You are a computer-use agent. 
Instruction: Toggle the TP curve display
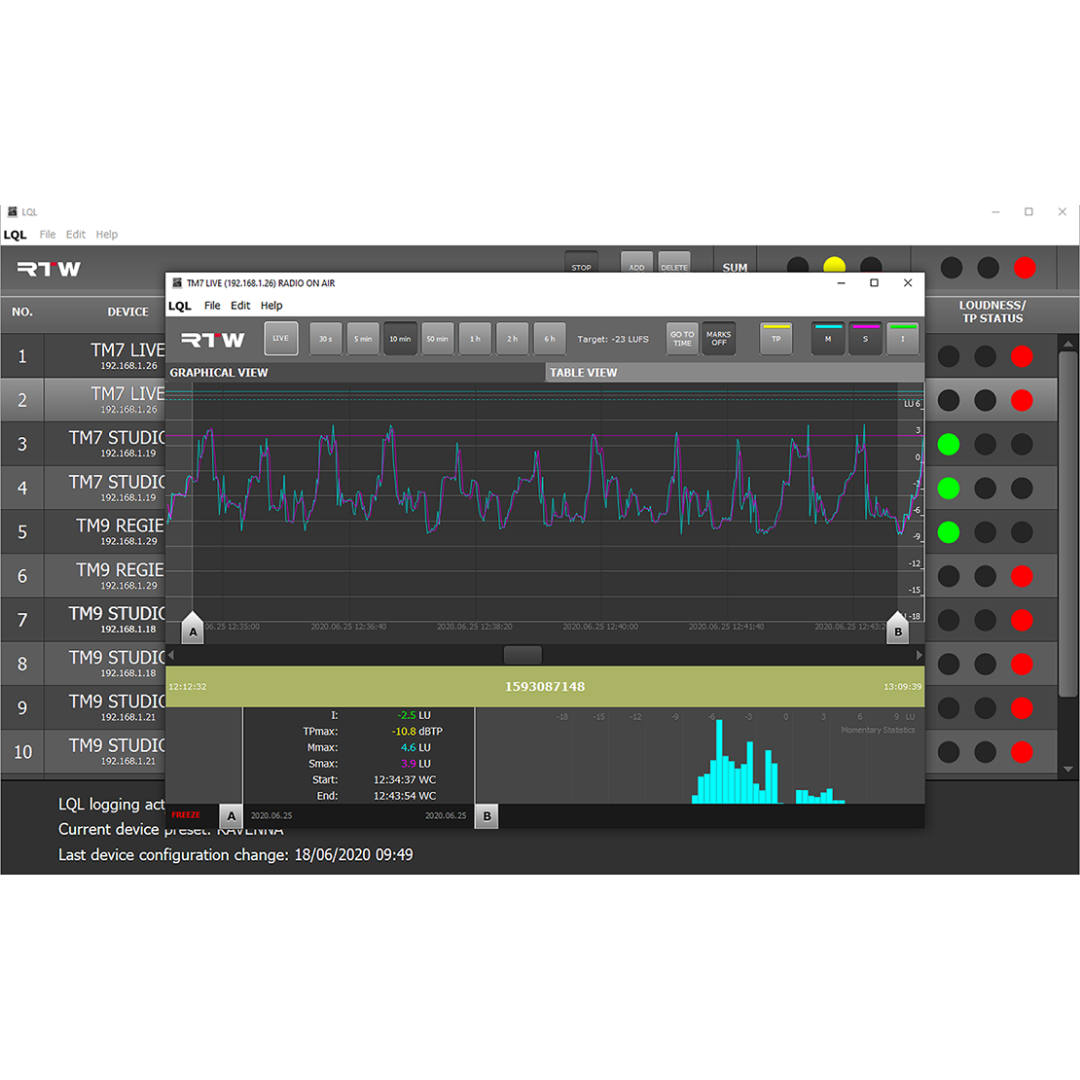[x=776, y=339]
